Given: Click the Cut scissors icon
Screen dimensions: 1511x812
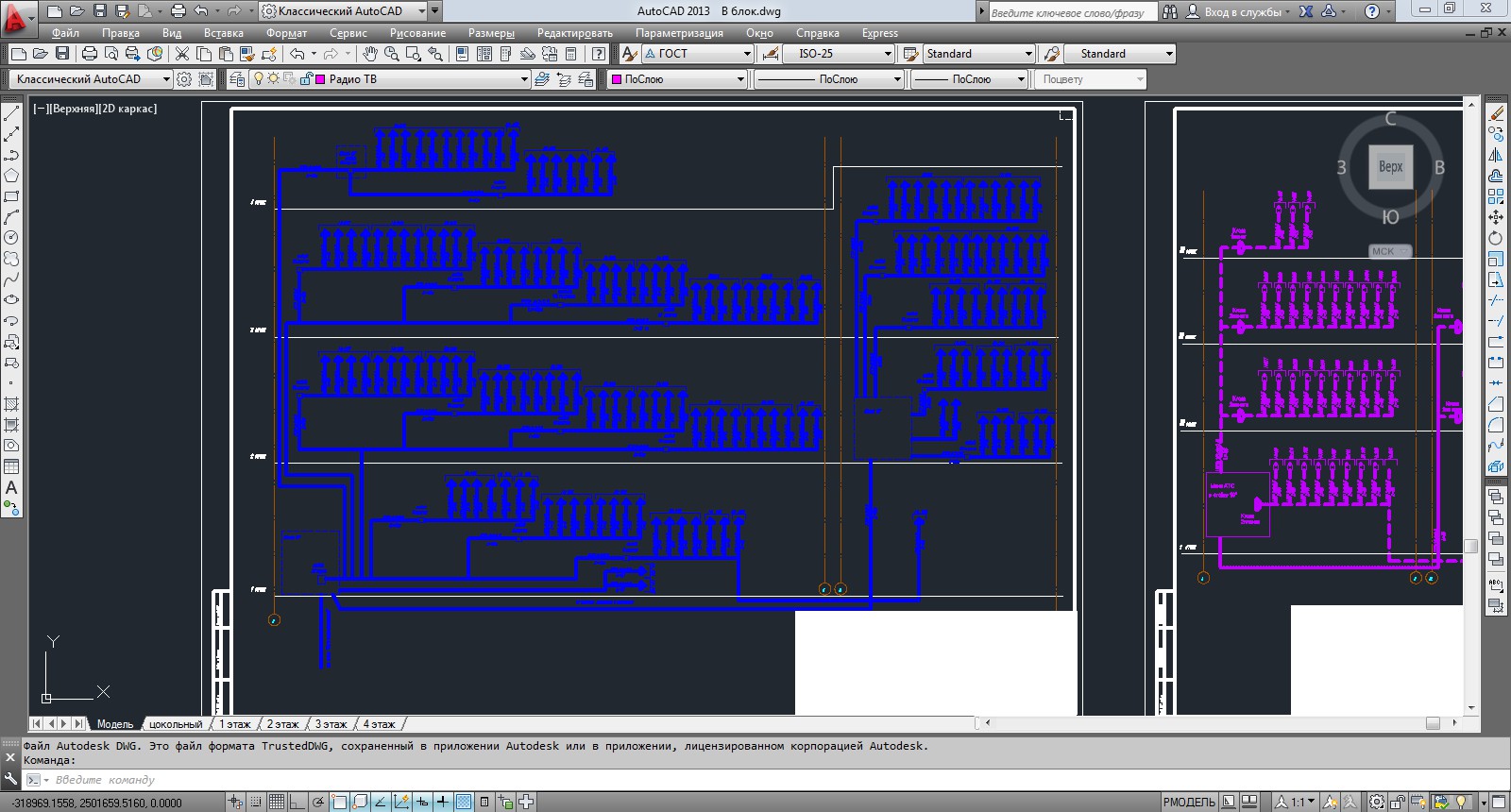Looking at the screenshot, I should click(182, 54).
